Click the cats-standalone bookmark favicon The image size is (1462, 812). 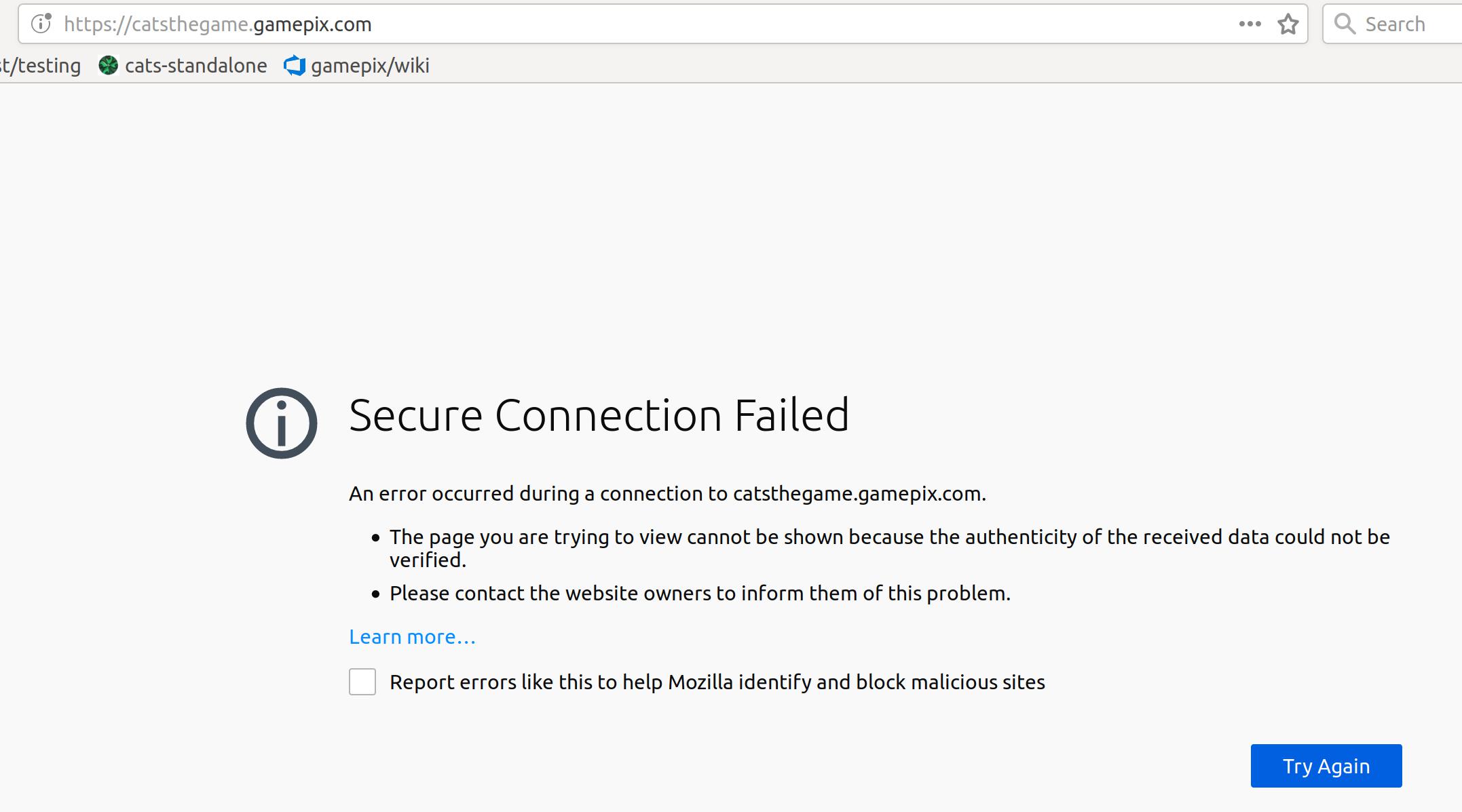point(109,65)
